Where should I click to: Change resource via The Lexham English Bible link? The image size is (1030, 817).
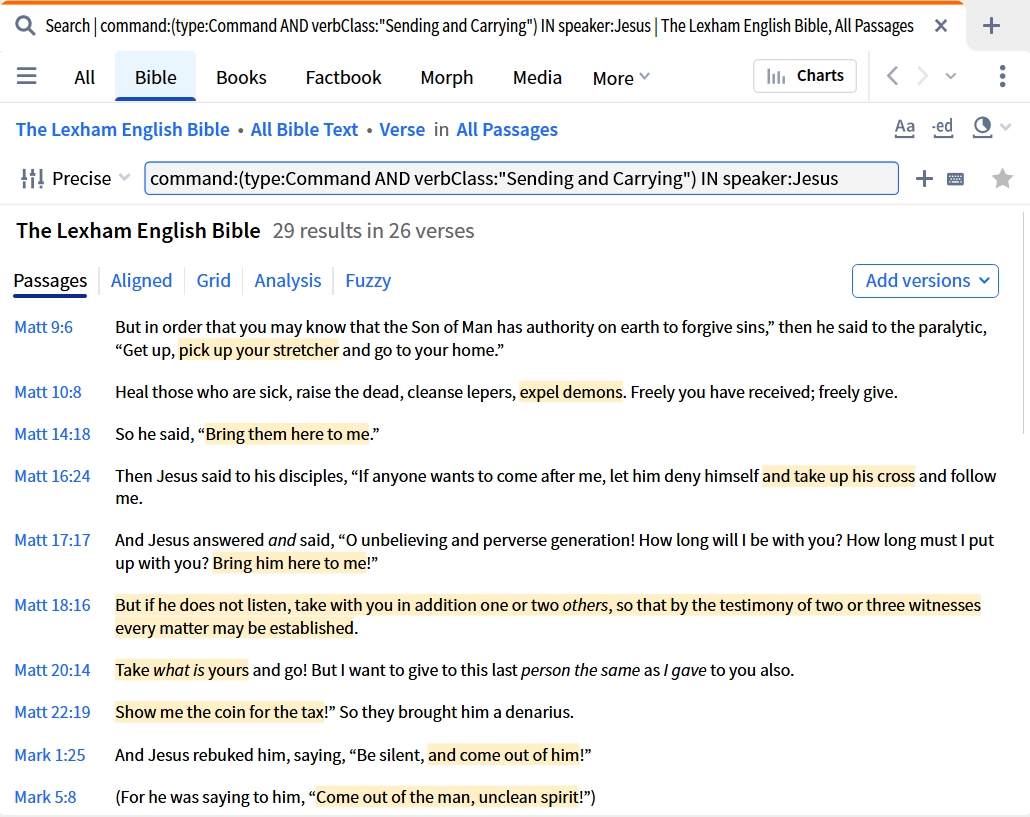(x=123, y=129)
